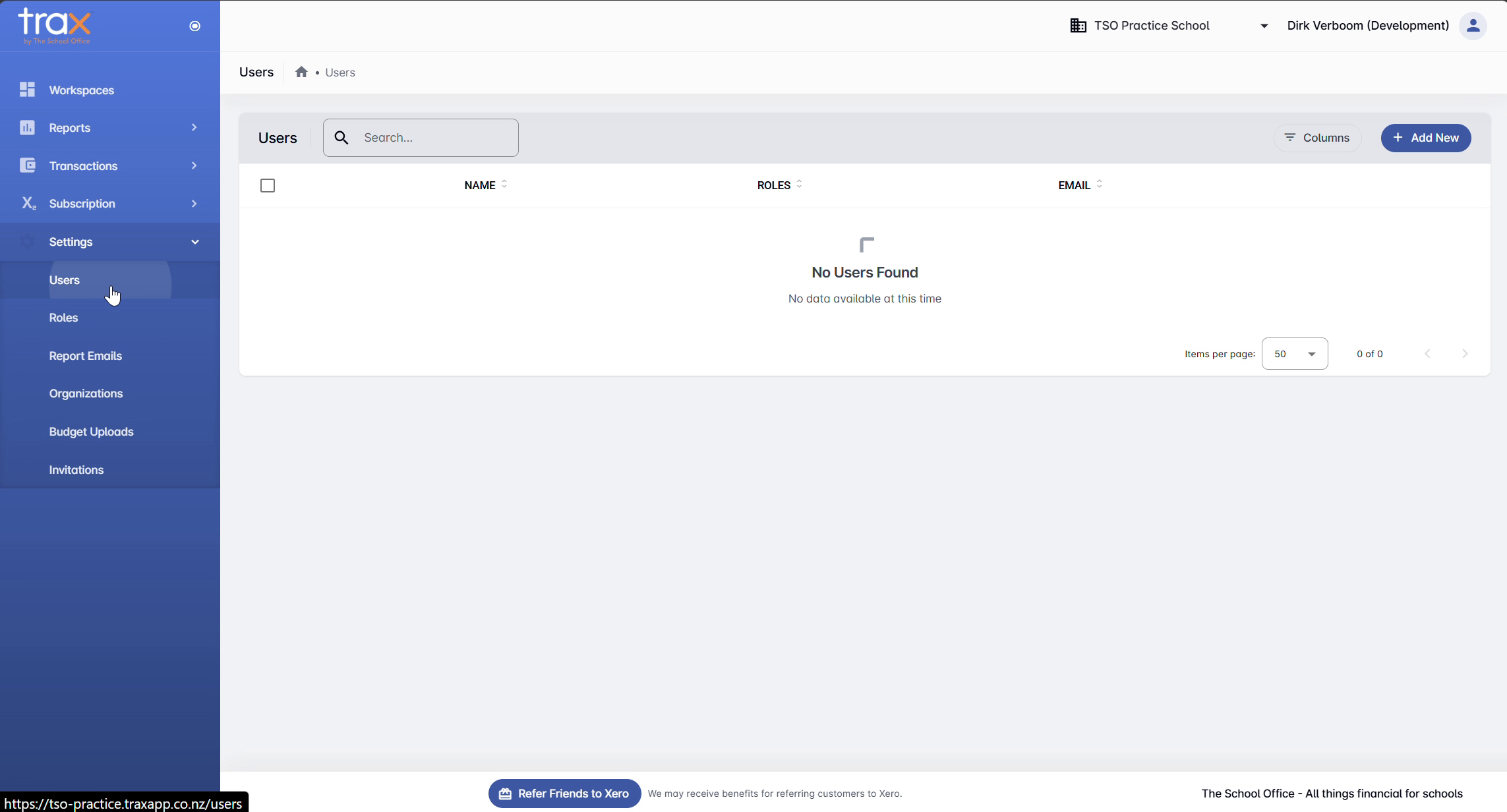Open the Subscription sidebar menu

tap(110, 203)
